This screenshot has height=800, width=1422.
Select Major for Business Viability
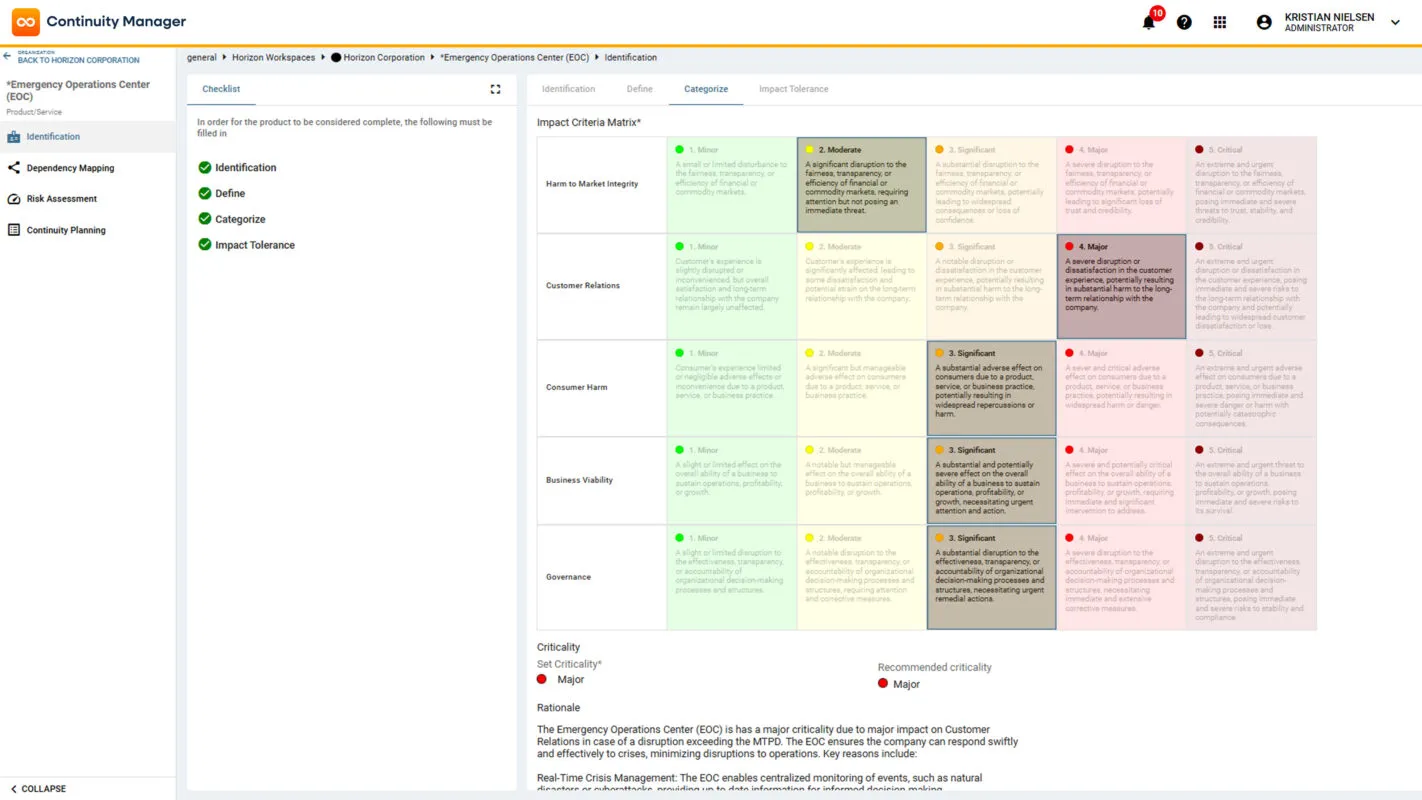click(x=1122, y=481)
